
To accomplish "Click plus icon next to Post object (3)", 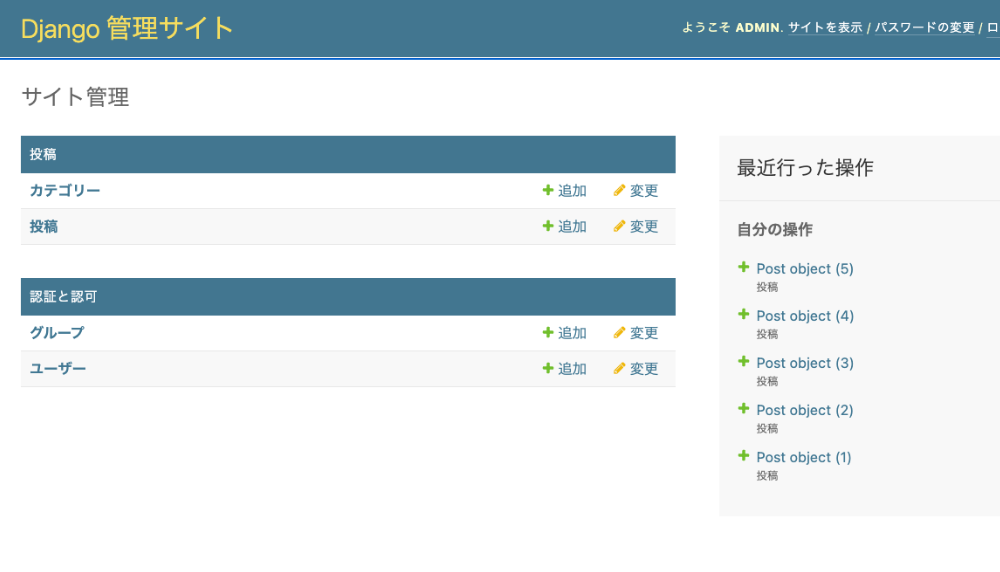I will (743, 362).
